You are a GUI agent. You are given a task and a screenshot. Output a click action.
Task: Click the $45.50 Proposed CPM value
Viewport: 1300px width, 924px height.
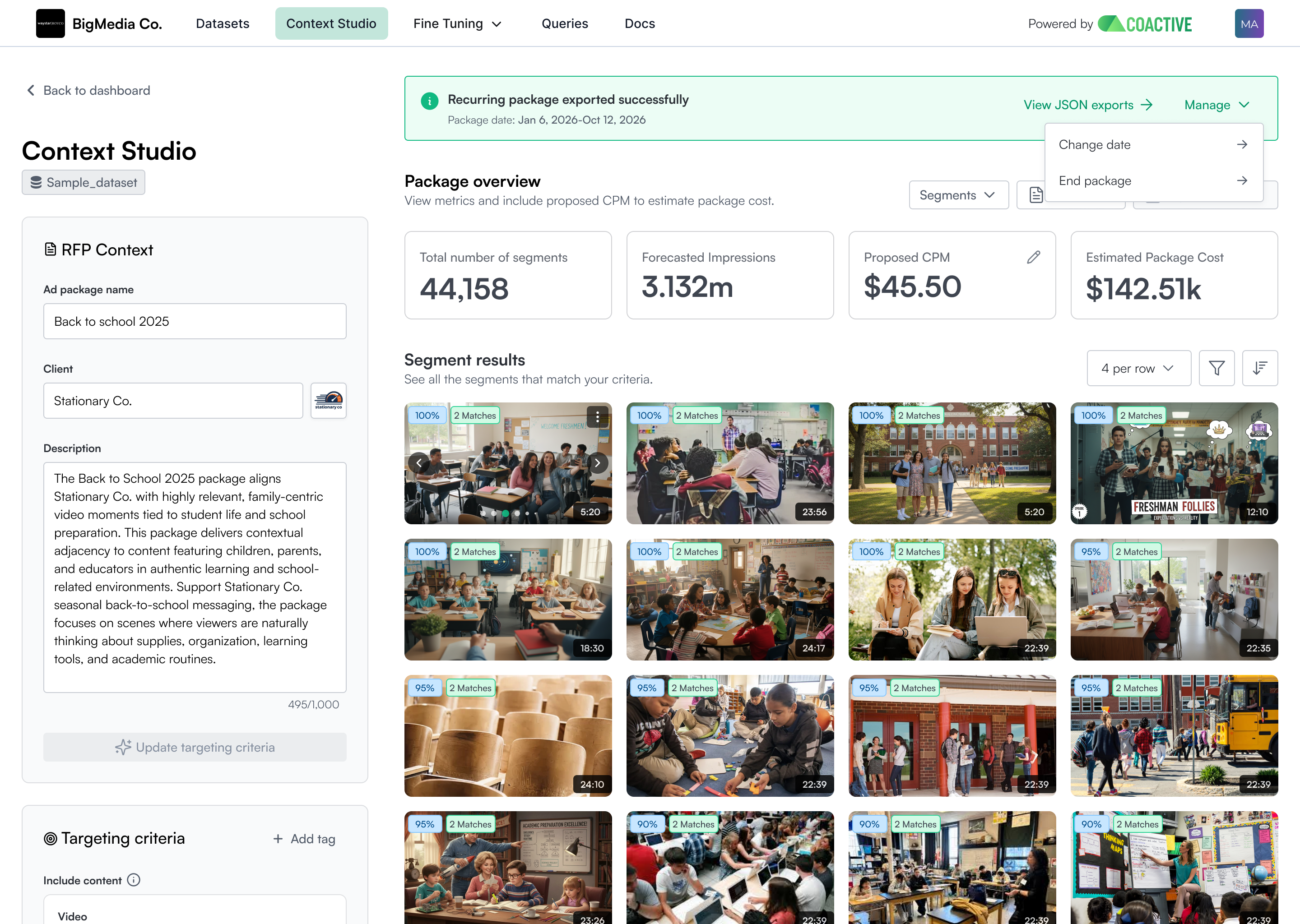click(x=912, y=286)
